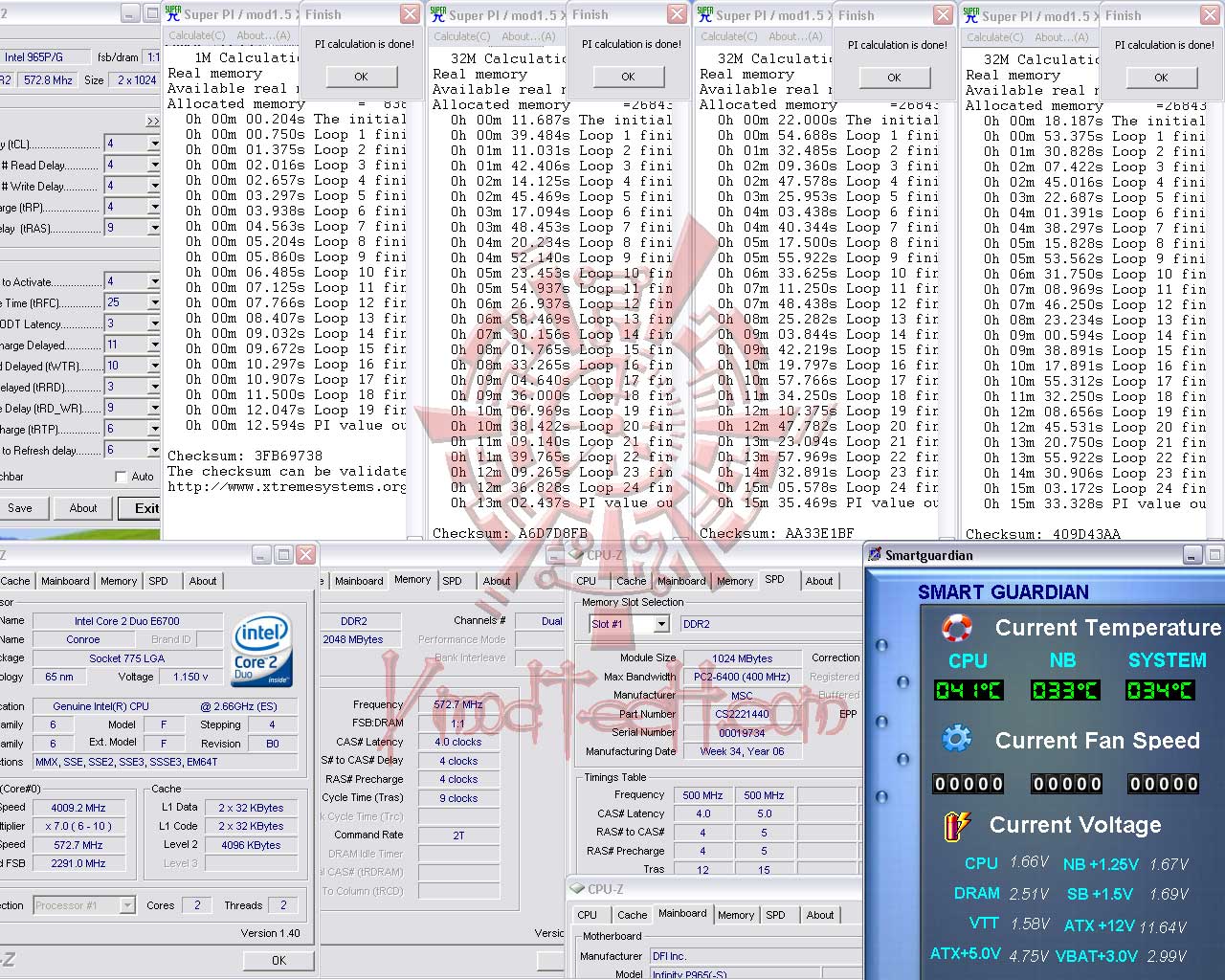
Task: Open the SPD tab in the Core 2 Duo CPU-Z window
Action: point(159,581)
